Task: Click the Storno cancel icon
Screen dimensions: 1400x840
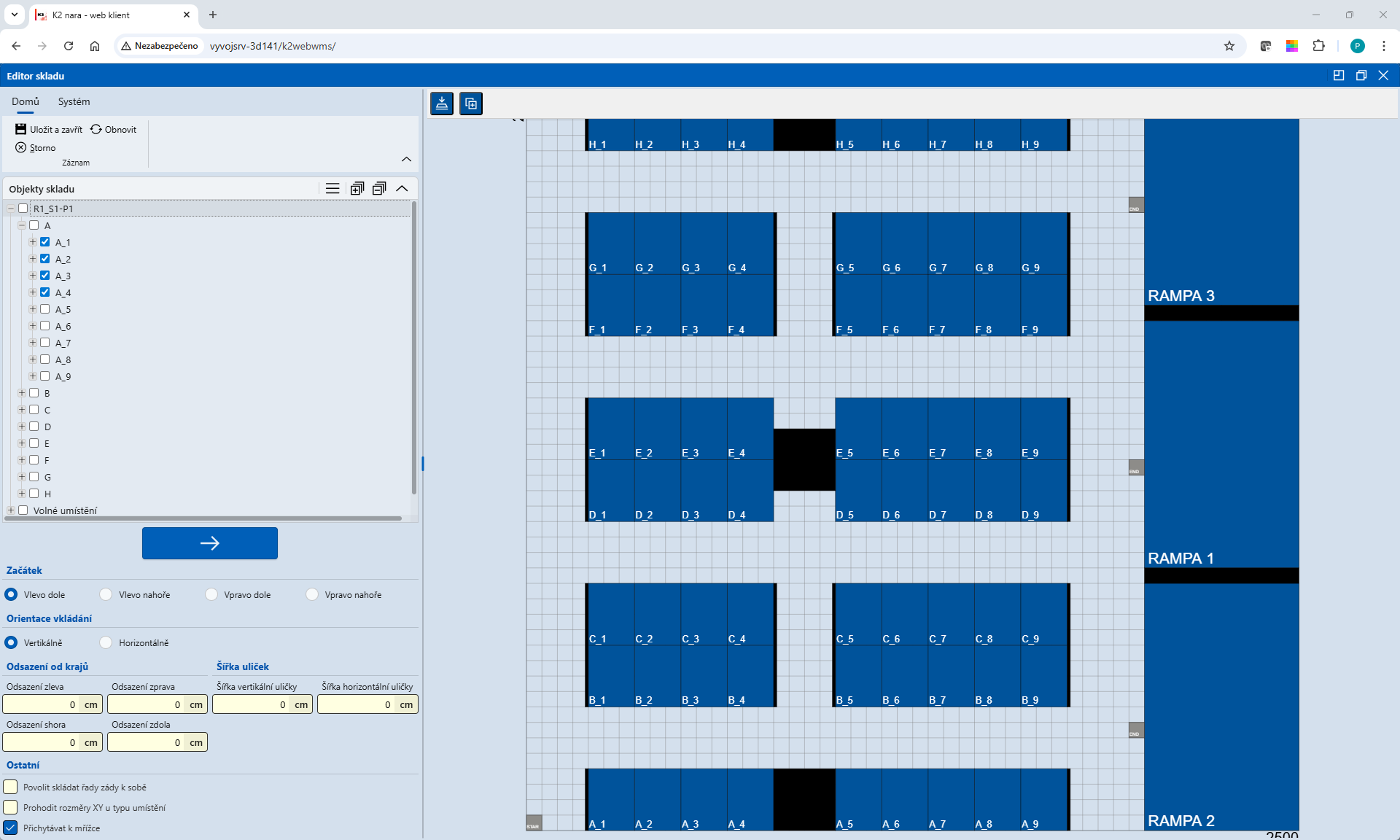Action: (20, 147)
